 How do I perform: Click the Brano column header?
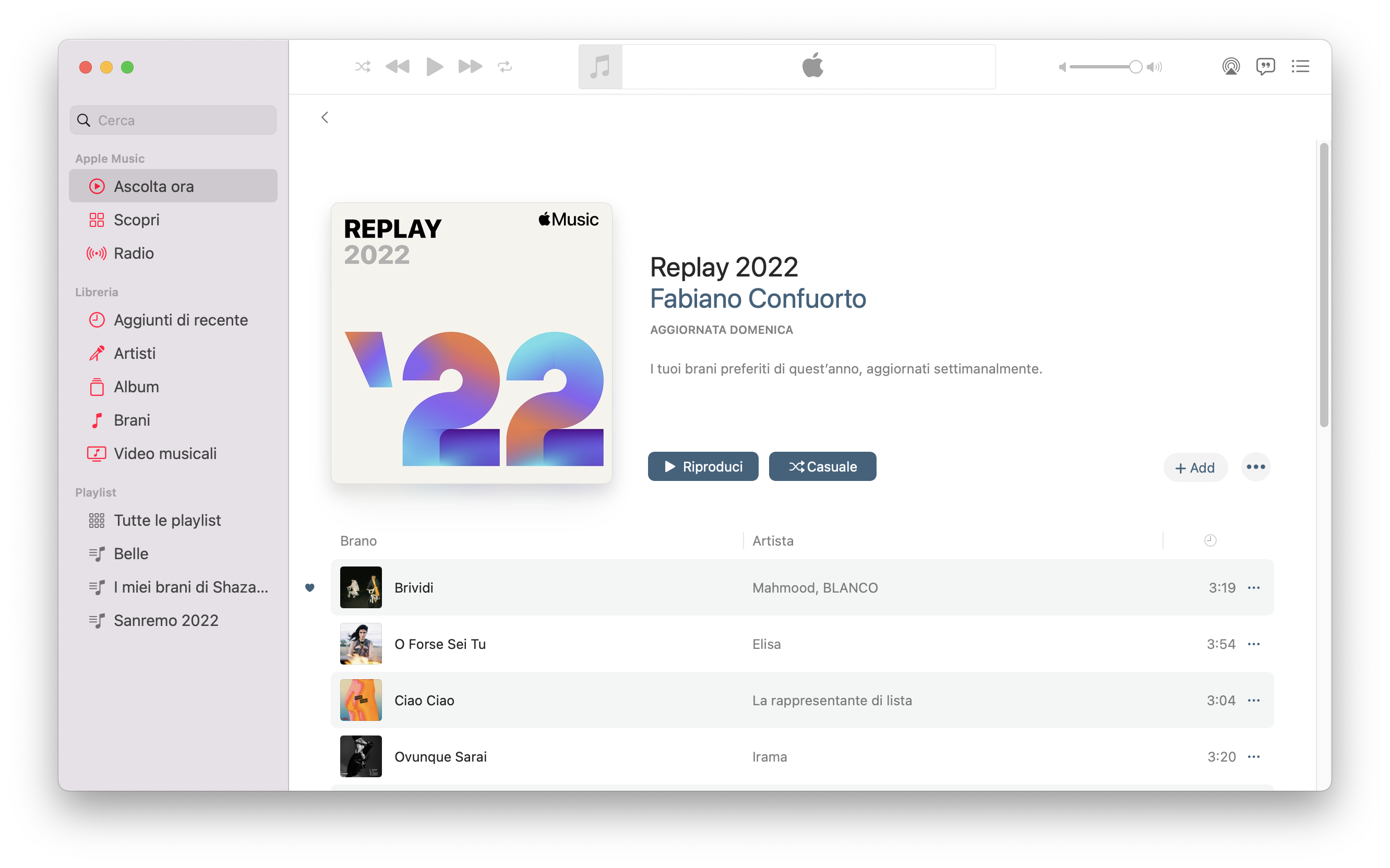358,540
